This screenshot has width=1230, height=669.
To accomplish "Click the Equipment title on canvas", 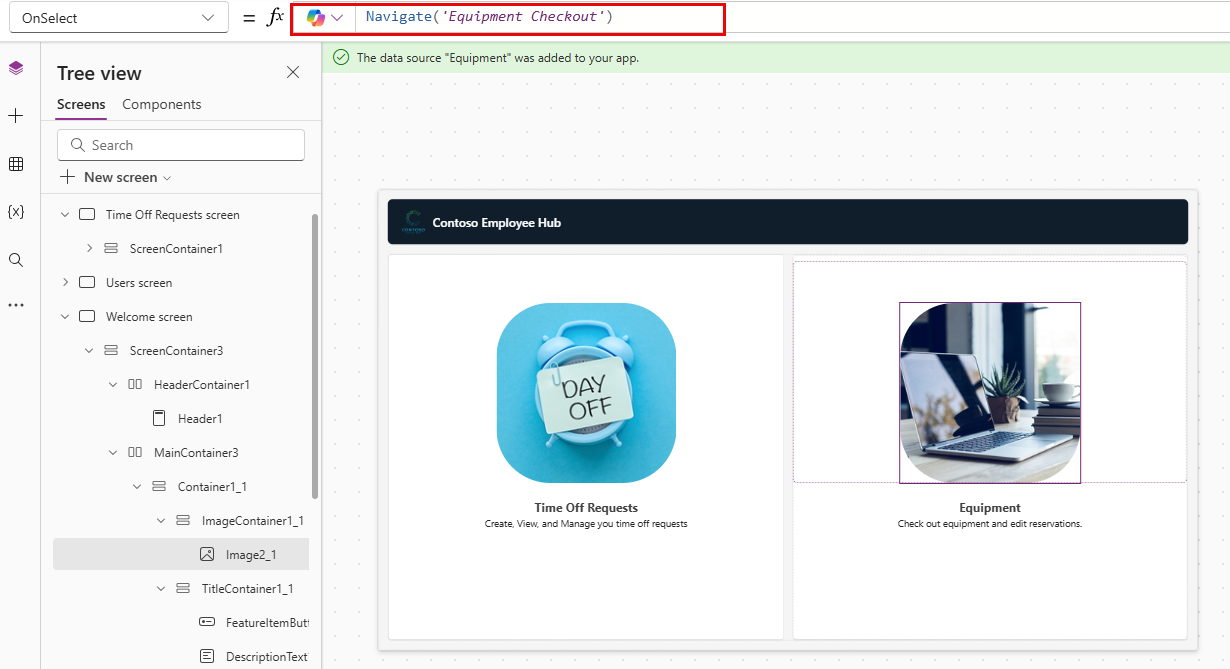I will click(990, 508).
